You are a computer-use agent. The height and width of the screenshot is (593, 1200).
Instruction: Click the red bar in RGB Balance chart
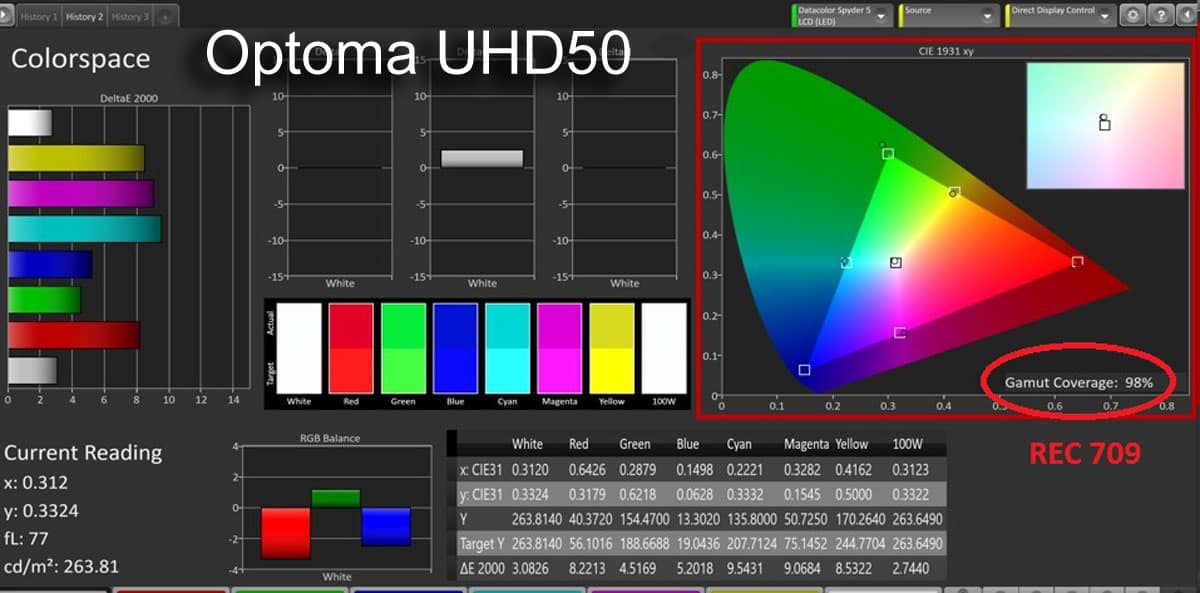click(286, 533)
